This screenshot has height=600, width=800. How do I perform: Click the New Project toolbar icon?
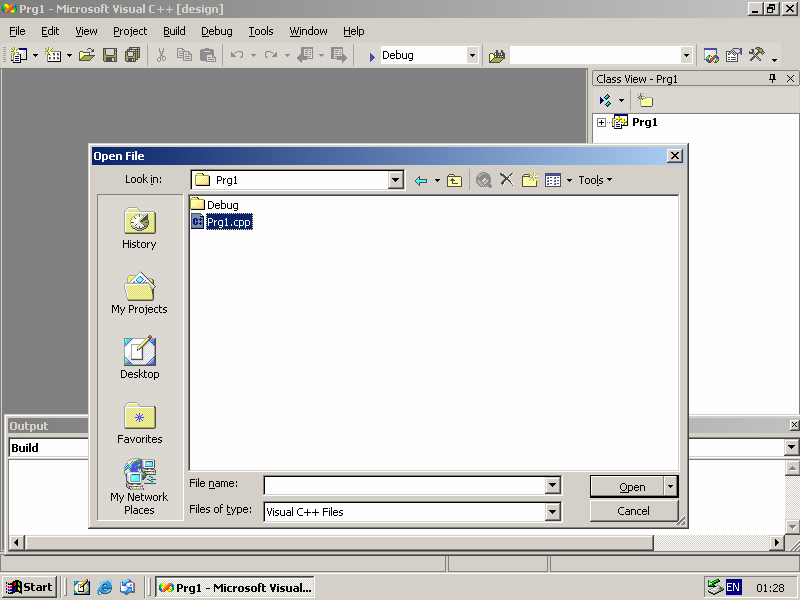coord(19,55)
